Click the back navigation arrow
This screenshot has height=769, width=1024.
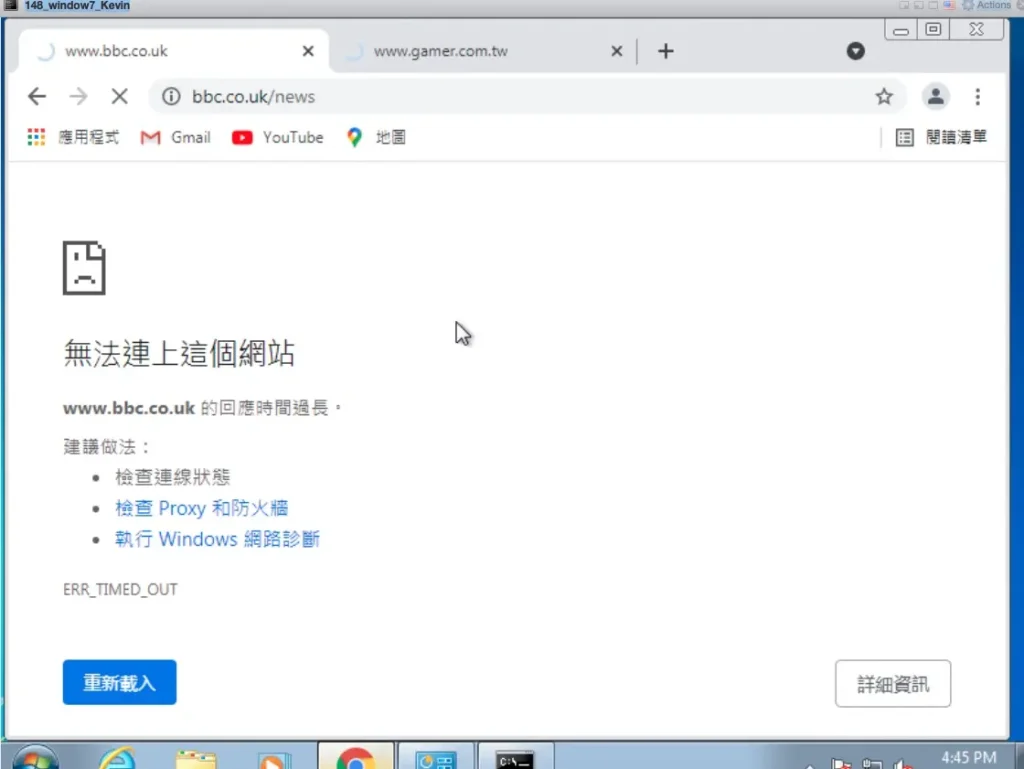(x=37, y=97)
